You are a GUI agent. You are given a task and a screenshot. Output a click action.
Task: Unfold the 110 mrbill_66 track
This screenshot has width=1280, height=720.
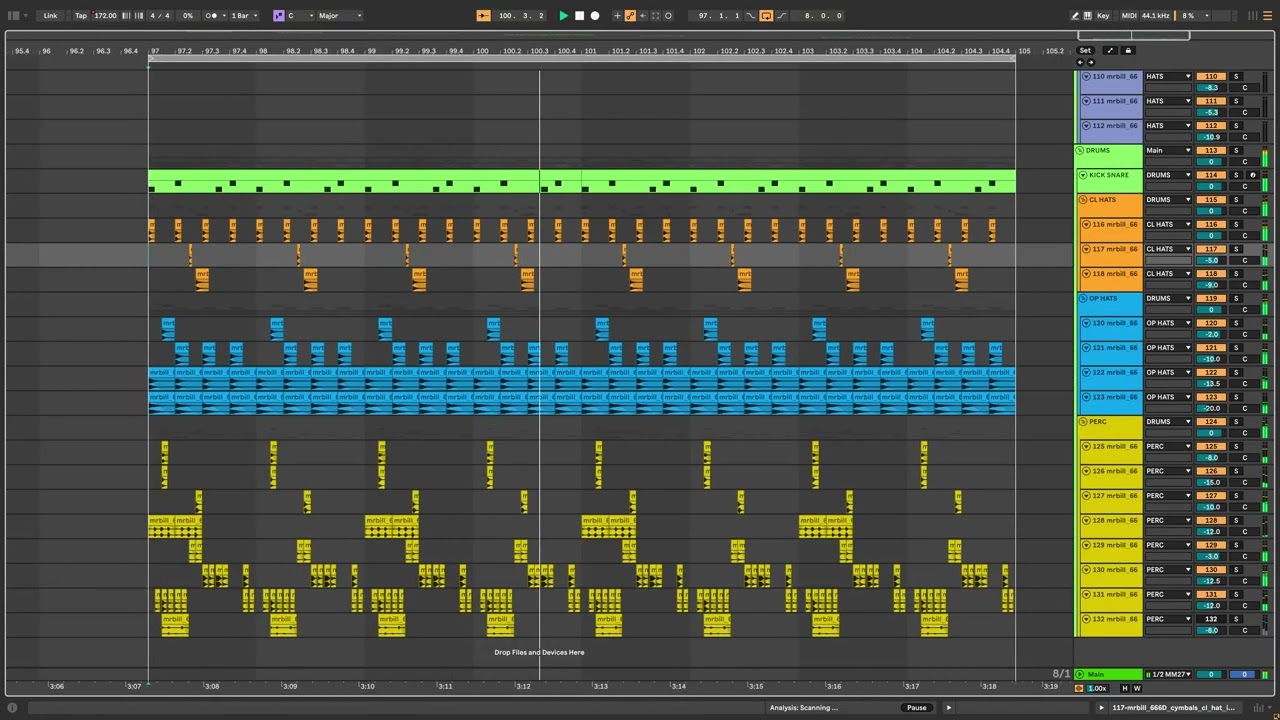coord(1086,77)
